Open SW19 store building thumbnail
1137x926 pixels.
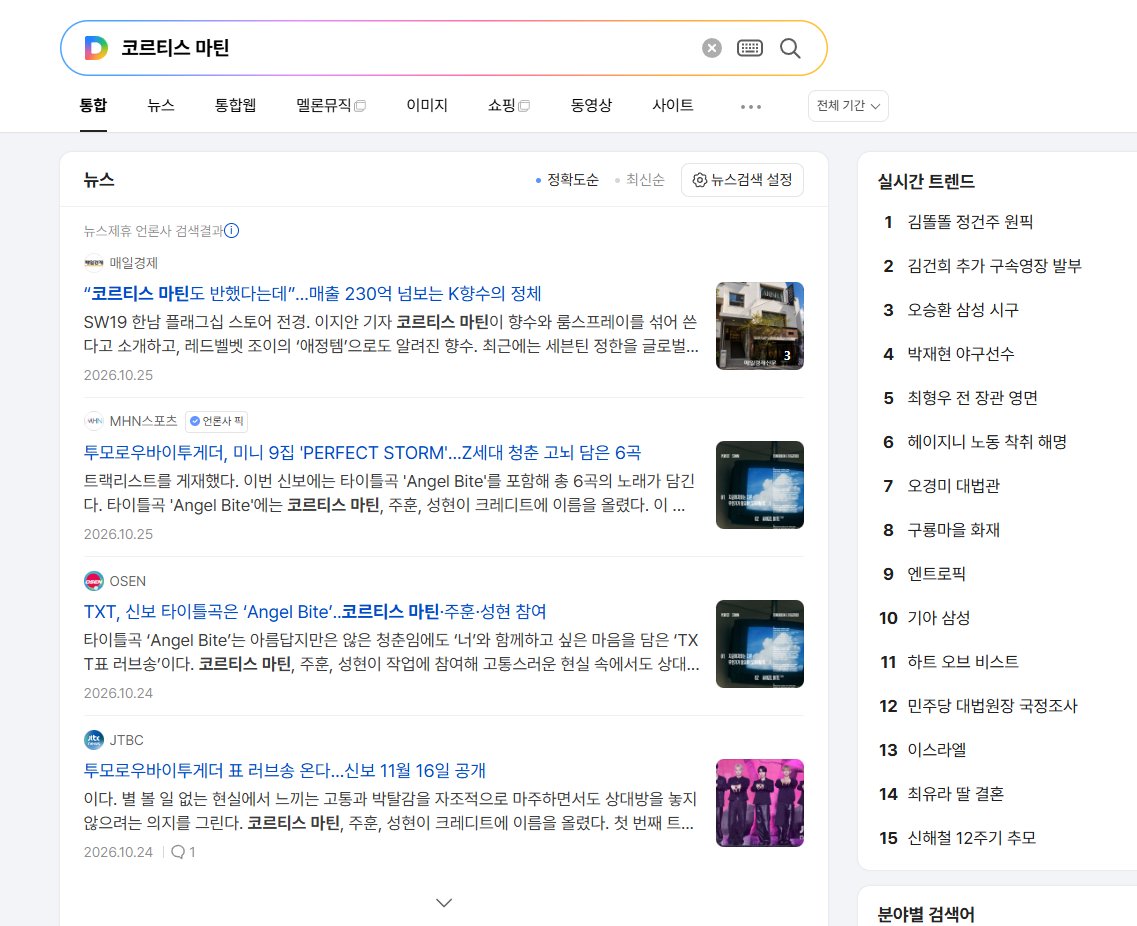pos(760,326)
